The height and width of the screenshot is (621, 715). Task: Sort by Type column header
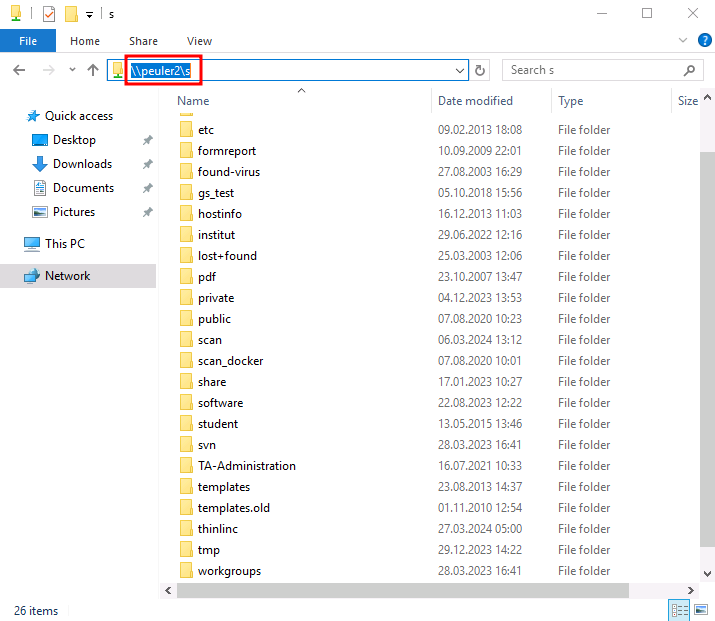(x=570, y=101)
